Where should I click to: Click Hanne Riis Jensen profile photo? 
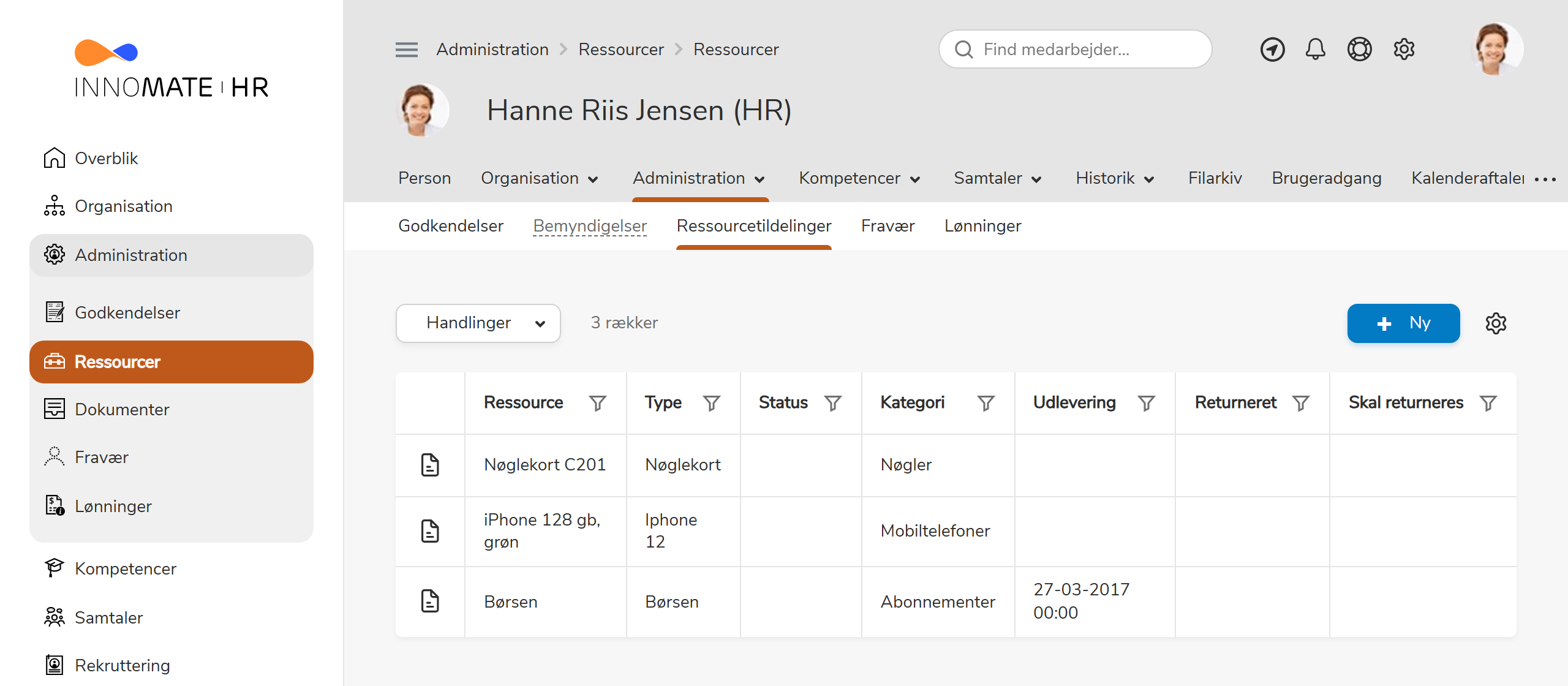421,110
